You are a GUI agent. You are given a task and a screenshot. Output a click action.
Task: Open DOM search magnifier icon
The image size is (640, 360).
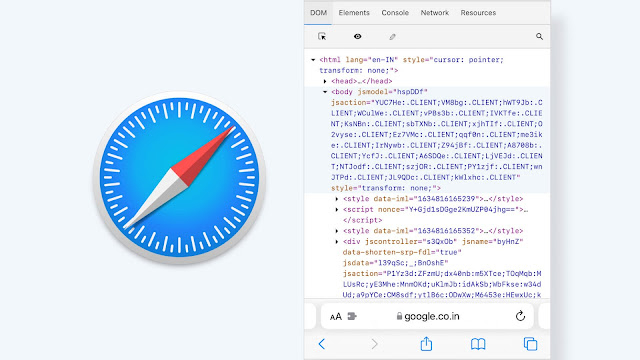coord(539,36)
